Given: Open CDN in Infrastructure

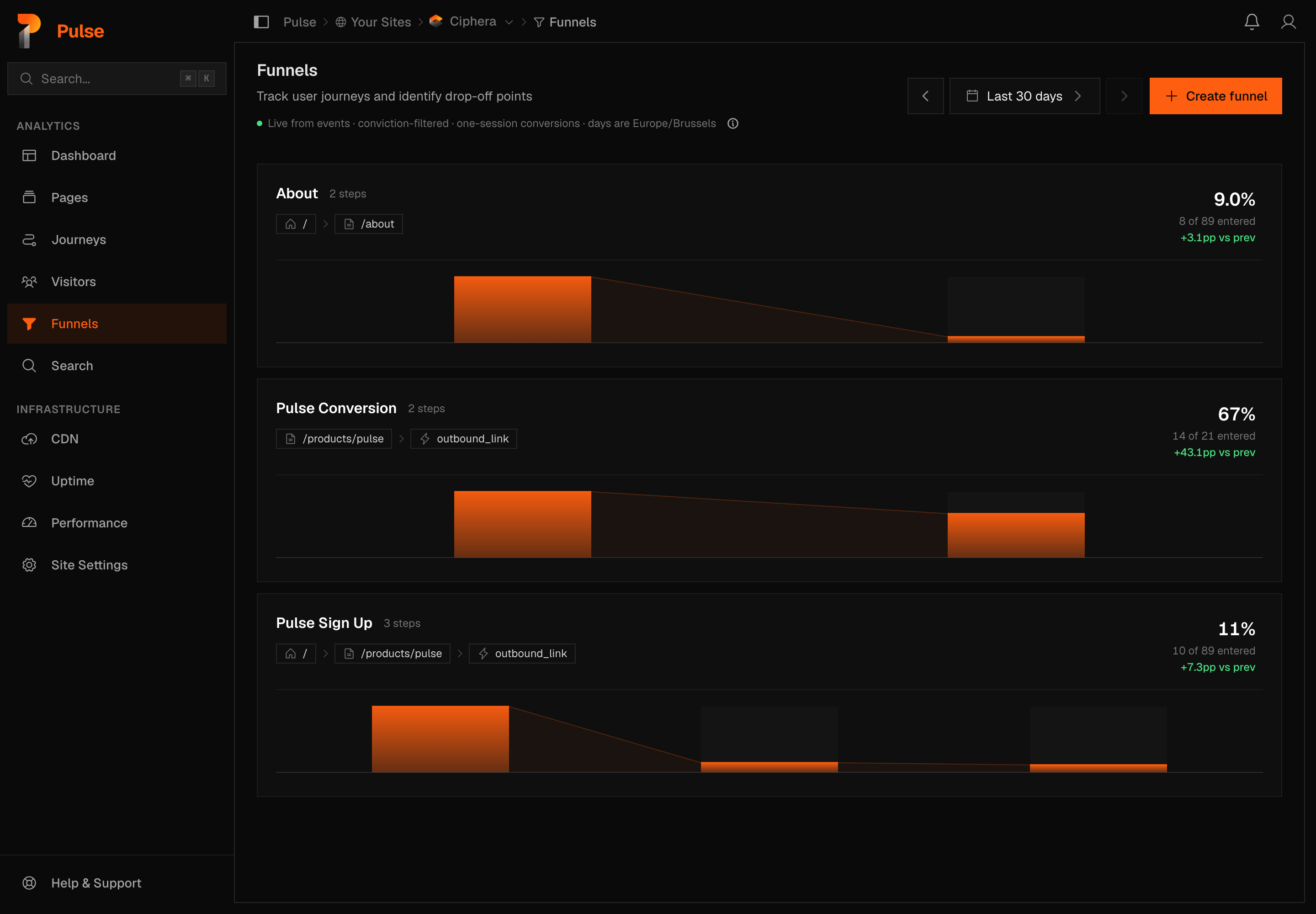Looking at the screenshot, I should click(117, 439).
